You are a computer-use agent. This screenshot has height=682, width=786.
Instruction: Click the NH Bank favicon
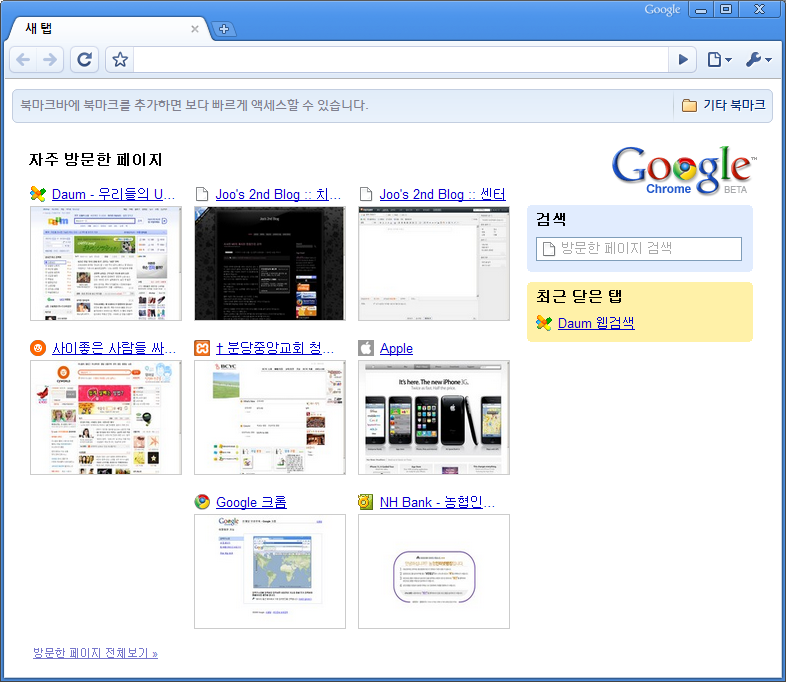point(366,502)
